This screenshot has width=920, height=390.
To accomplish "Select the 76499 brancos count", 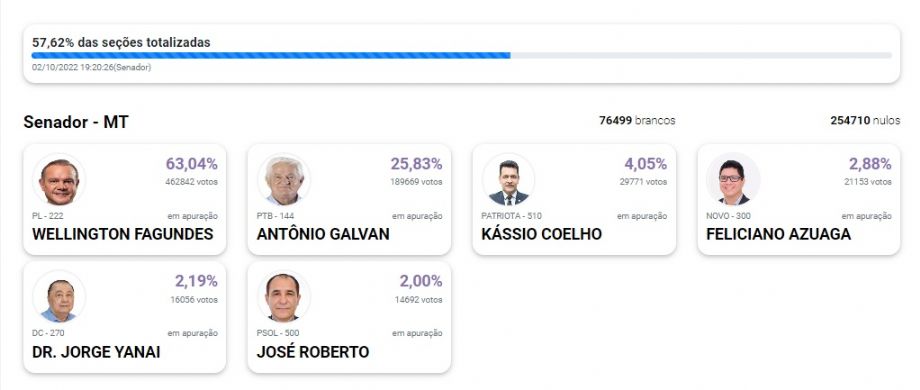I will (637, 120).
